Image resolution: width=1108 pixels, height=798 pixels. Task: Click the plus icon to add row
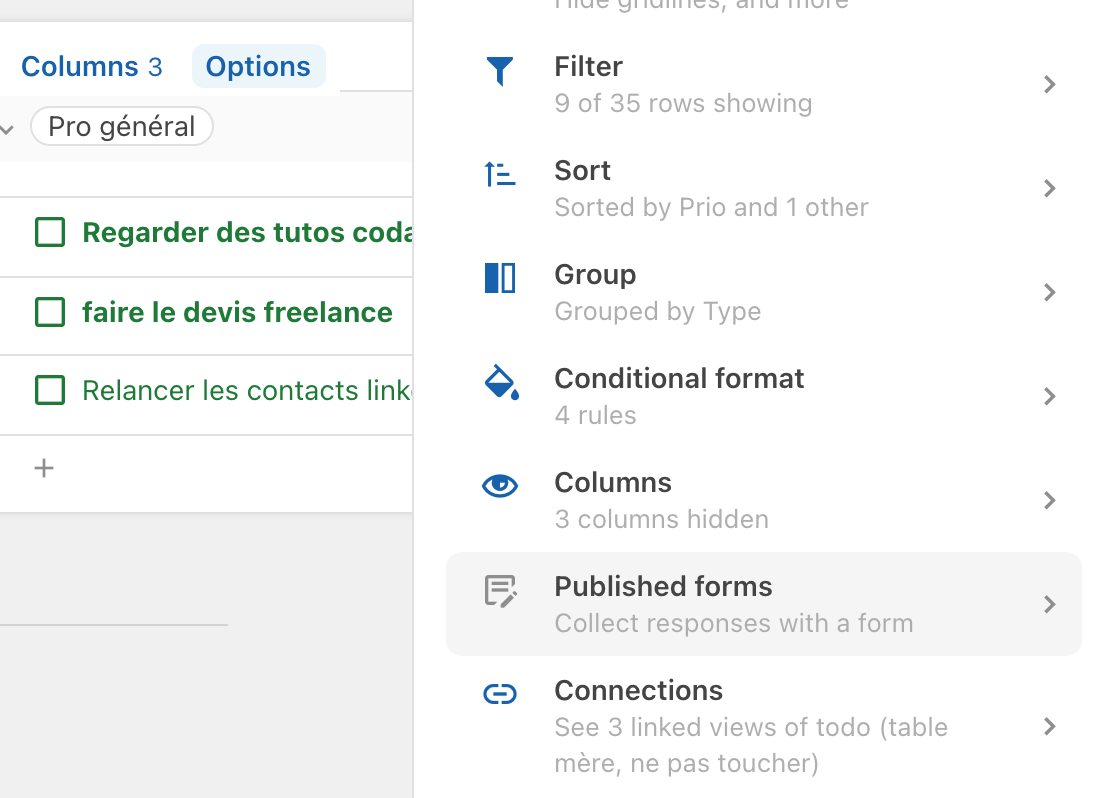44,468
